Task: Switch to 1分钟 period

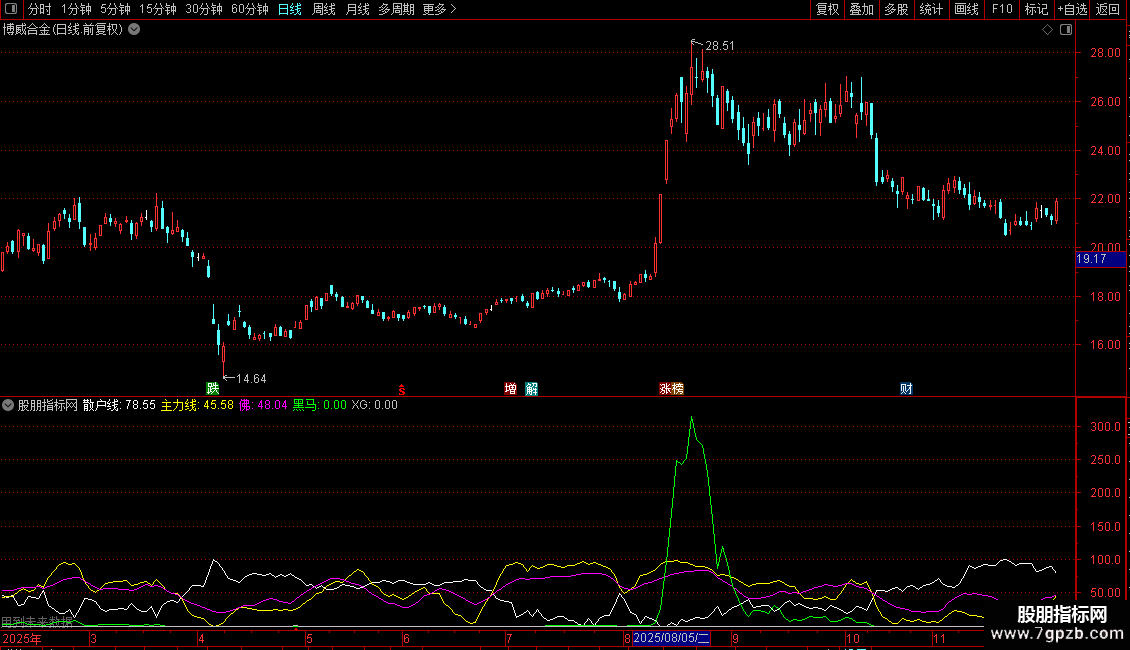Action: (76, 9)
